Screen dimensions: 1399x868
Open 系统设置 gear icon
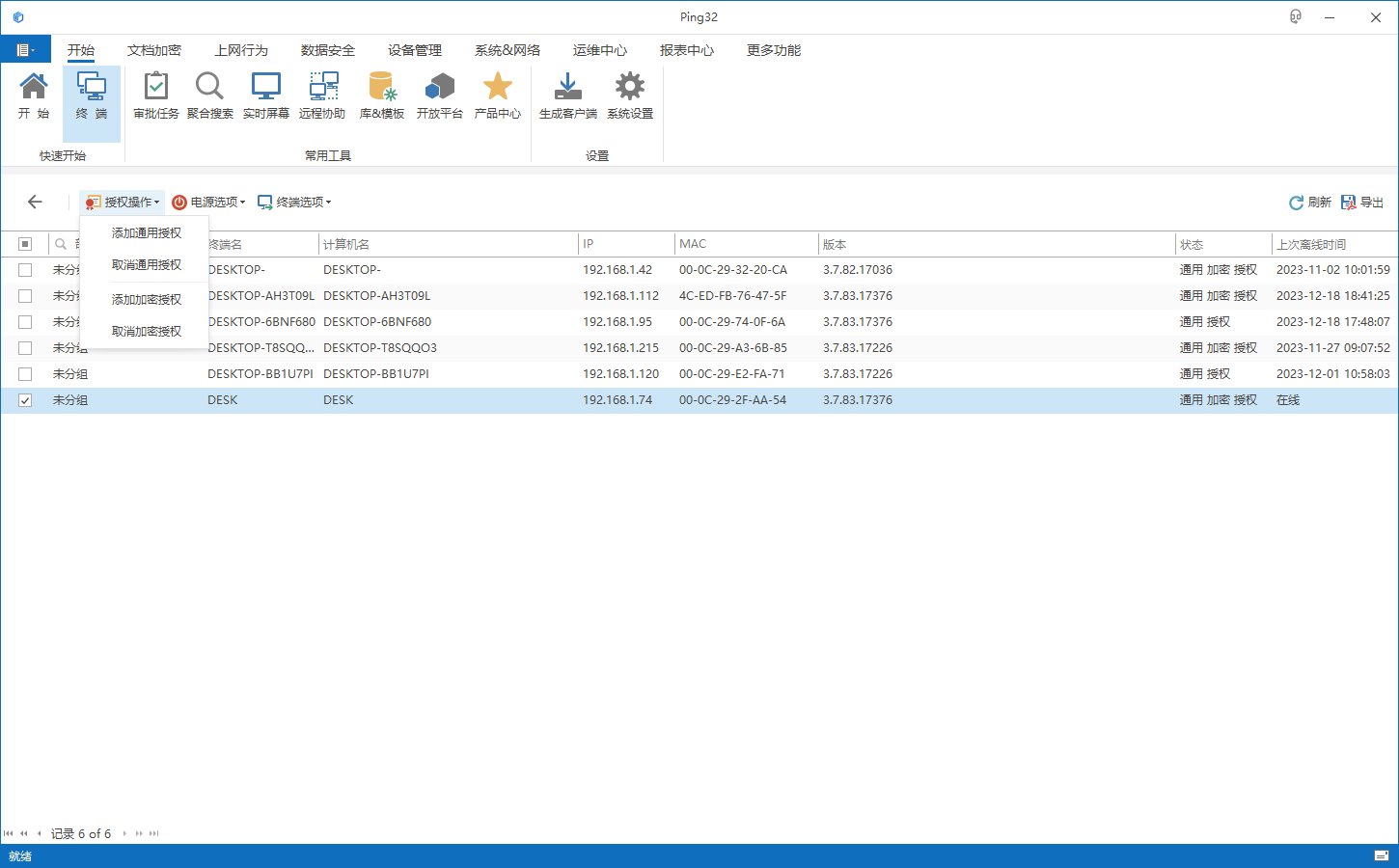630,87
